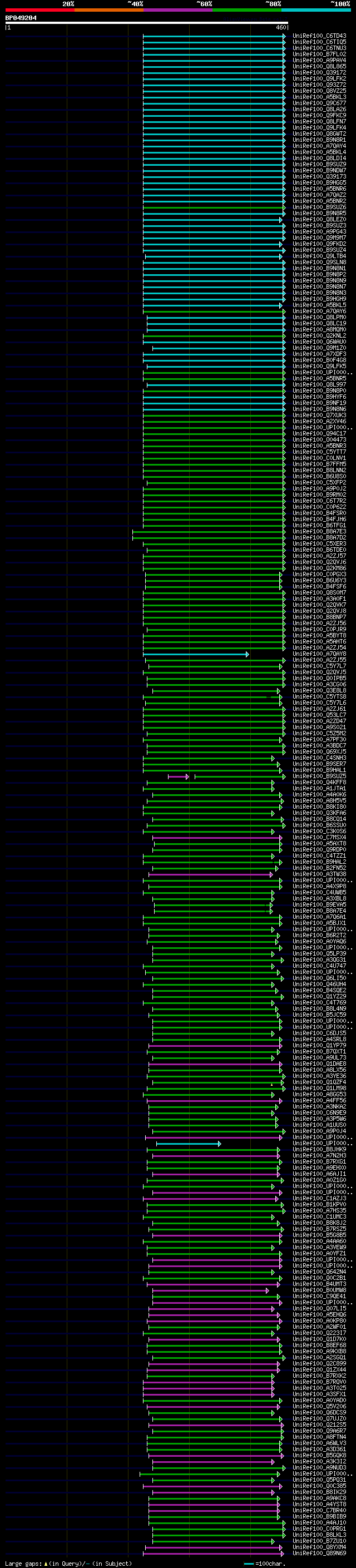The image size is (356, 1568).
Task: Open UniRef100_Q3E8L8 entry
Action: click(x=319, y=691)
